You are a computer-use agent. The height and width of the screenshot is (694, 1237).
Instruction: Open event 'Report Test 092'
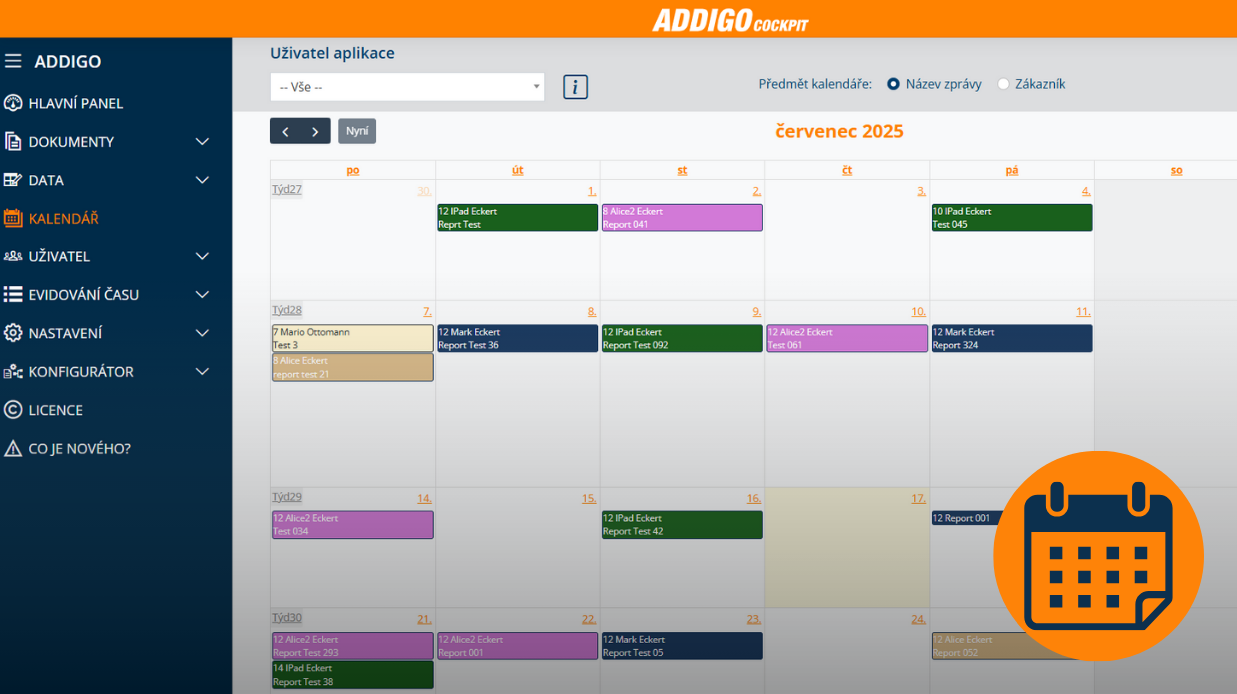(682, 338)
